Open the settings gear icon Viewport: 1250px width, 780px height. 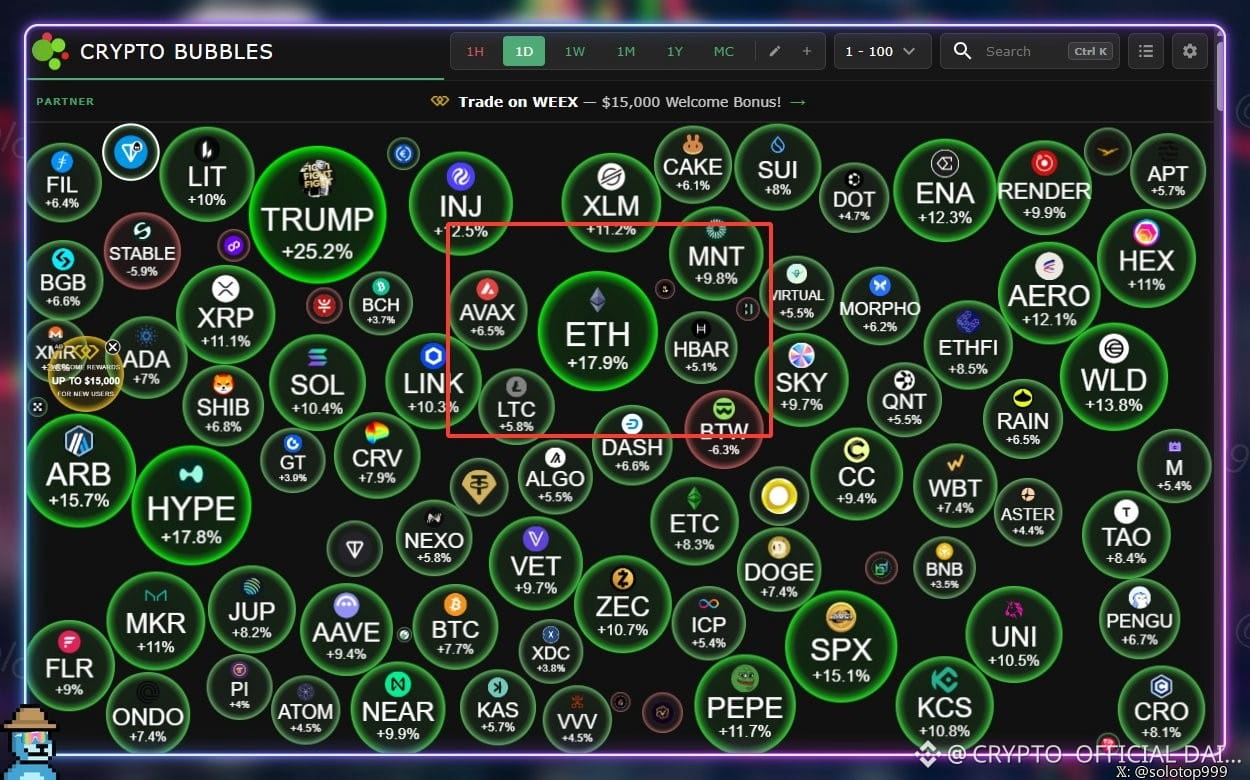click(1189, 51)
